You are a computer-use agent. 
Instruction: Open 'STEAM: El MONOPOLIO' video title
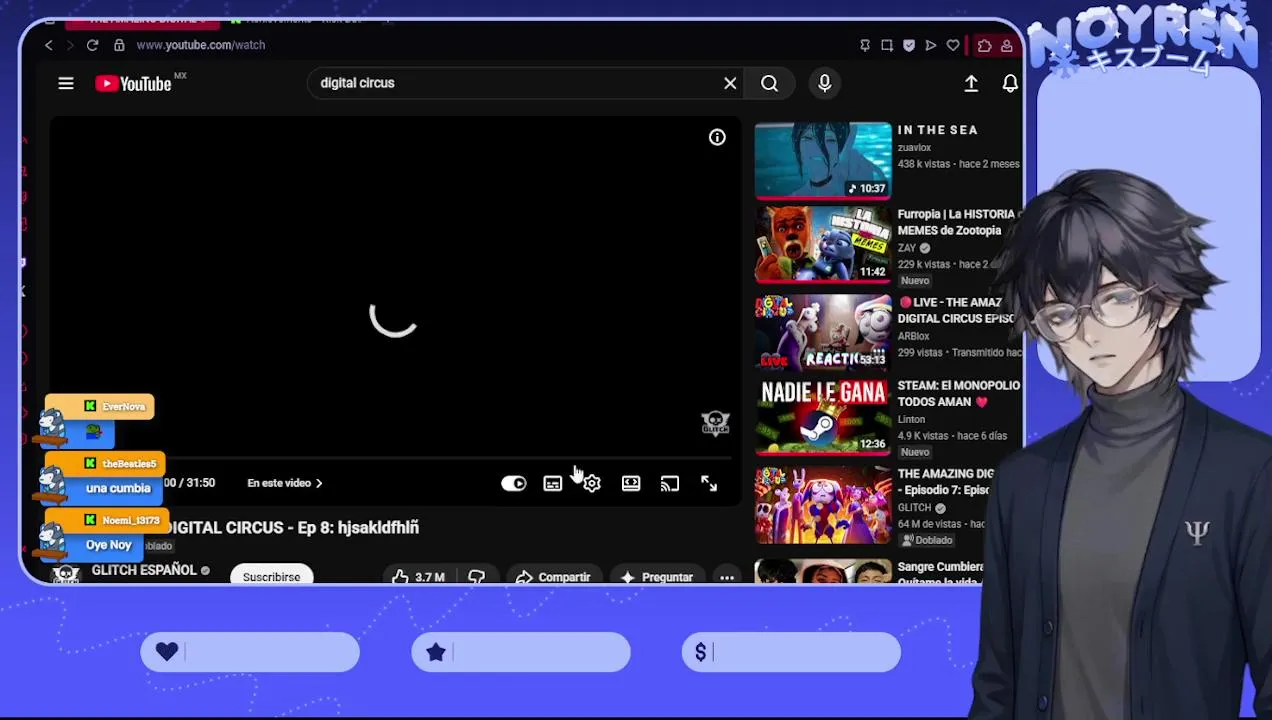958,393
